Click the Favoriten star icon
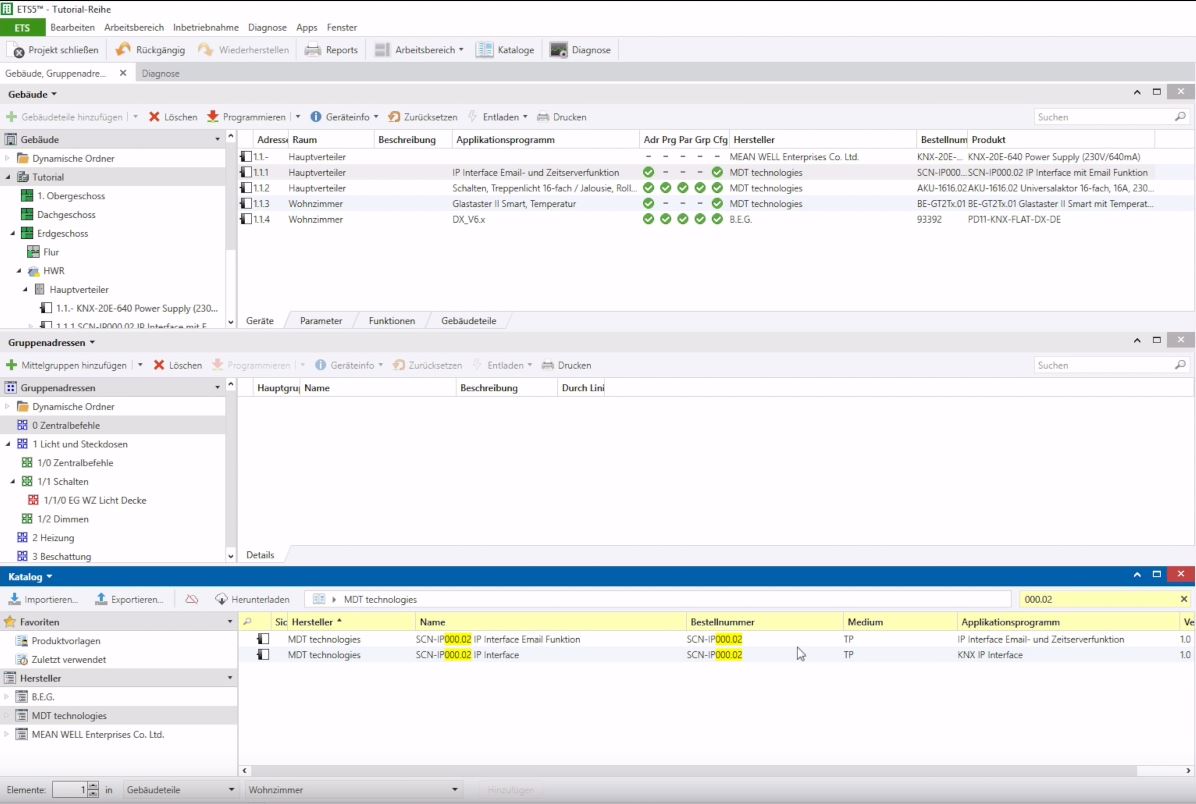The image size is (1196, 804). click(10, 622)
